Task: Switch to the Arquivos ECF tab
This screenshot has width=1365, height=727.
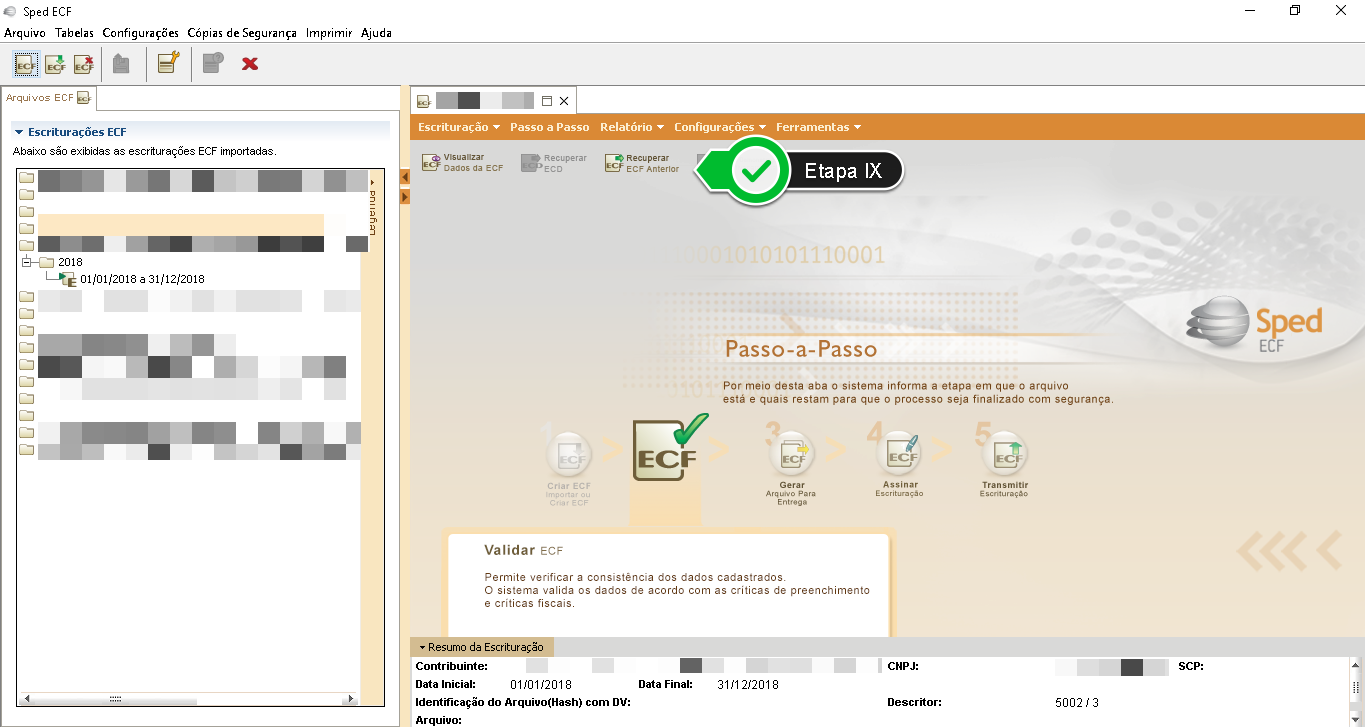Action: point(49,98)
